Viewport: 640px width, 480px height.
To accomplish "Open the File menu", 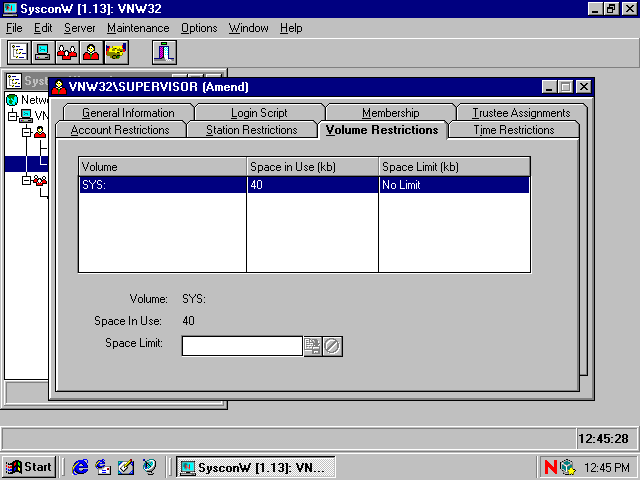I will tap(14, 28).
